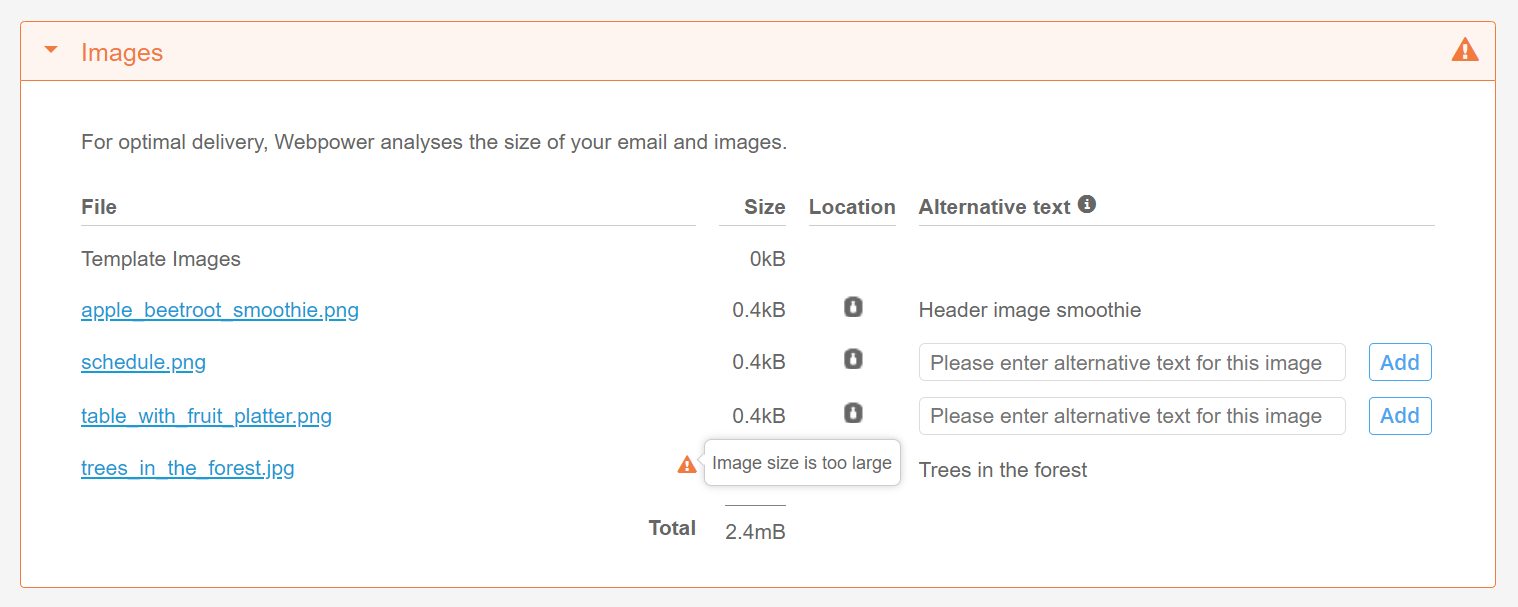1518x607 pixels.
Task: Collapse the Images section arrow
Action: tap(51, 50)
